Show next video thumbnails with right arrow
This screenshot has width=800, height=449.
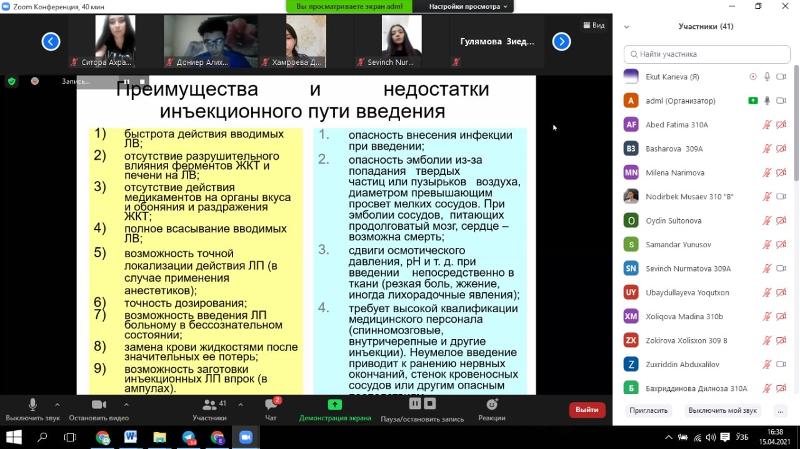562,41
